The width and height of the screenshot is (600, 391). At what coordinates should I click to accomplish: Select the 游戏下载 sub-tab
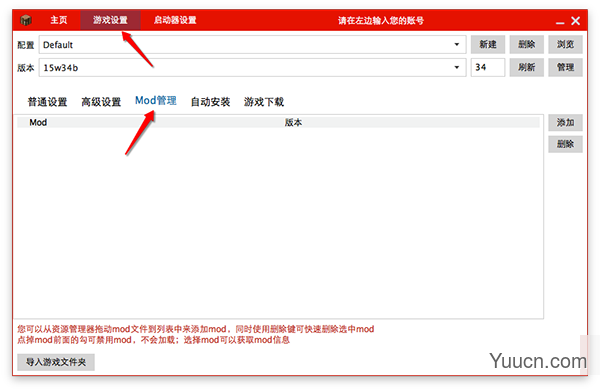click(x=264, y=102)
